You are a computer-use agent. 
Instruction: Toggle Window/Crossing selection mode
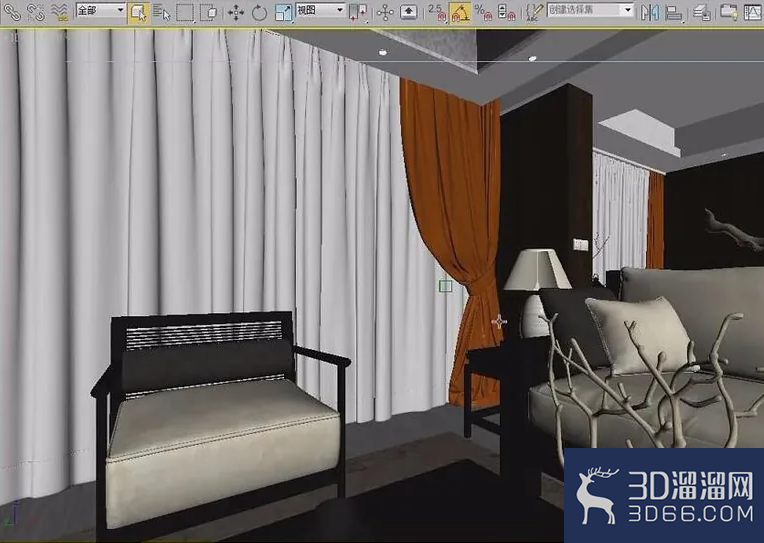[209, 13]
